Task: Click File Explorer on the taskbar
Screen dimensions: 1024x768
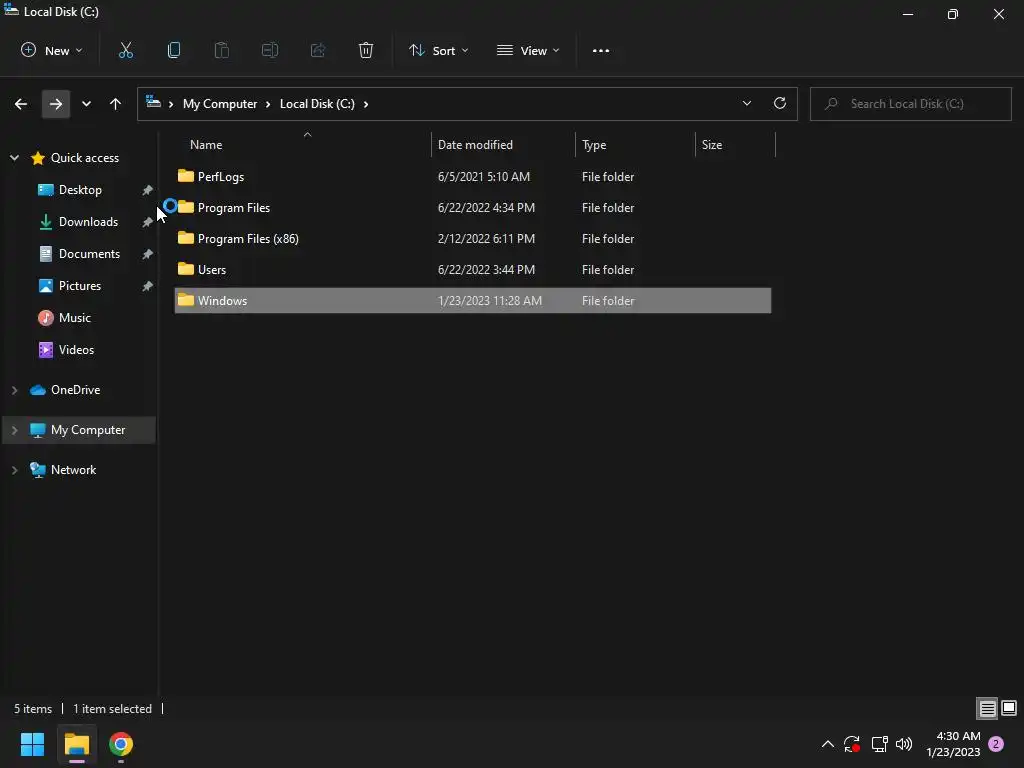Action: [77, 744]
